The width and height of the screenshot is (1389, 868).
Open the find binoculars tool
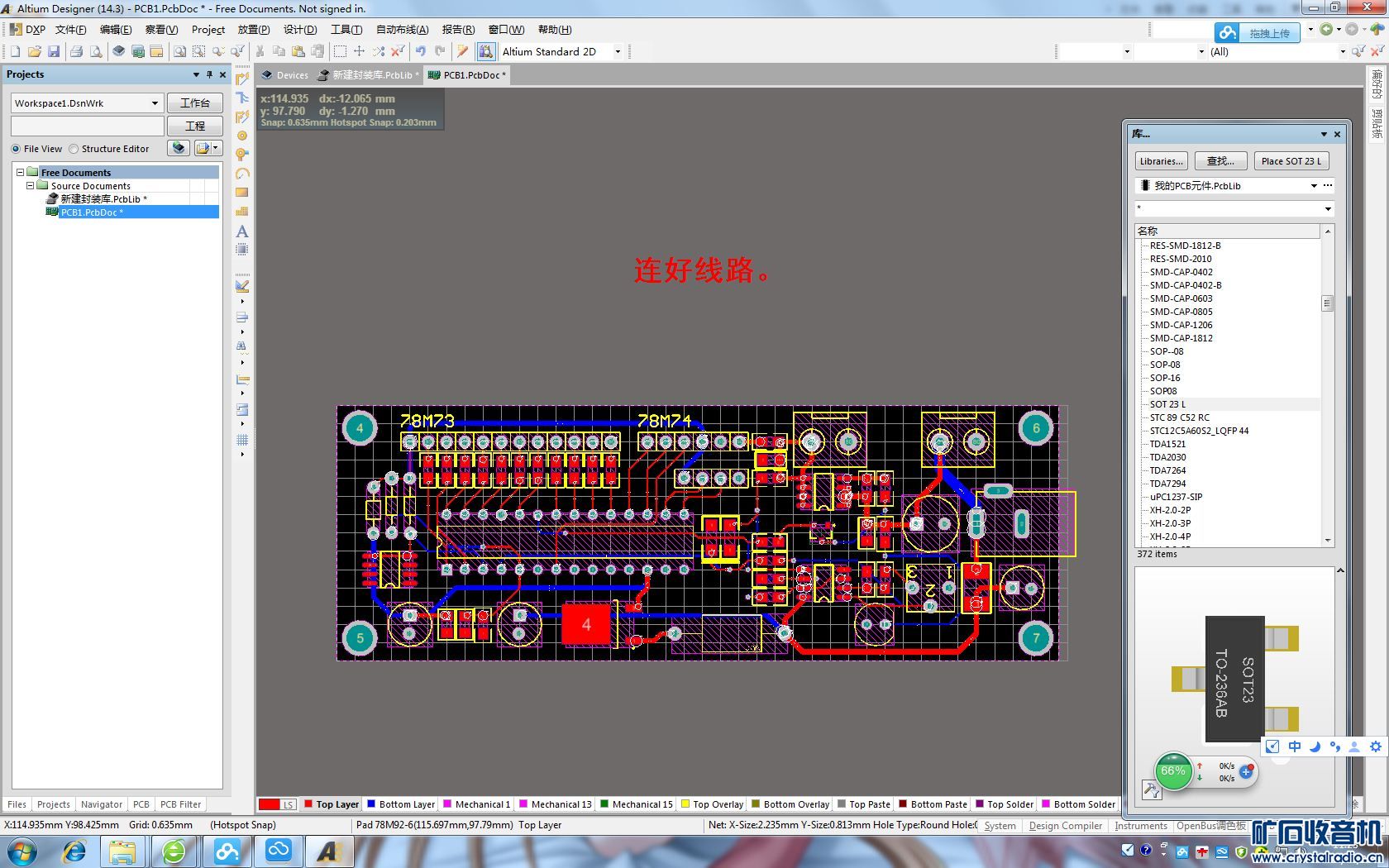242,346
